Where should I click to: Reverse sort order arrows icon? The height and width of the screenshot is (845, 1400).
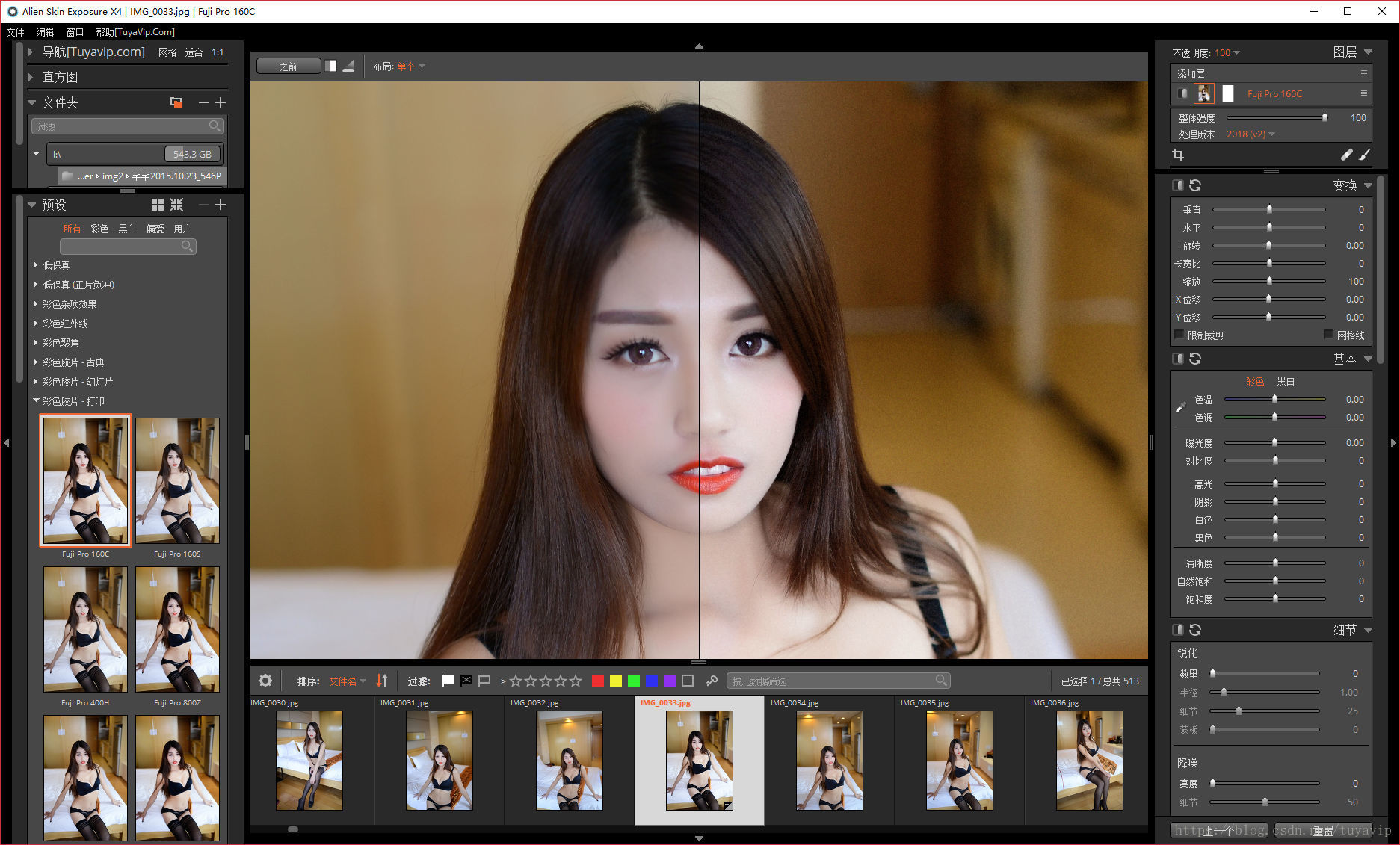click(x=382, y=681)
